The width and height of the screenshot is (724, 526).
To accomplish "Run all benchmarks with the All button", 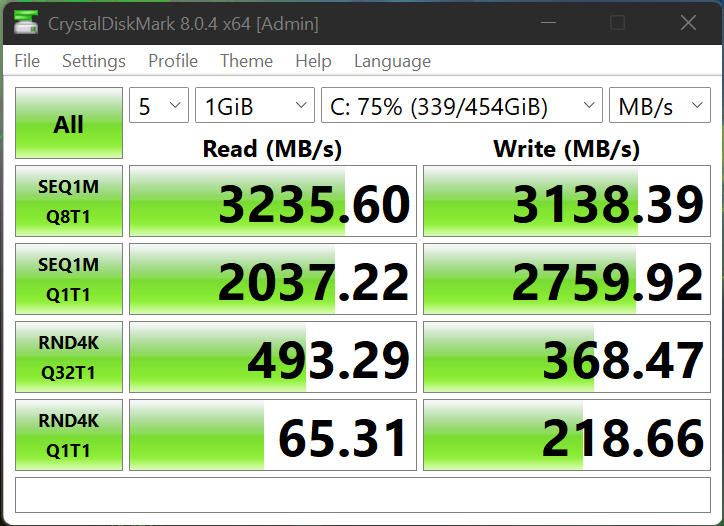I will tap(69, 123).
